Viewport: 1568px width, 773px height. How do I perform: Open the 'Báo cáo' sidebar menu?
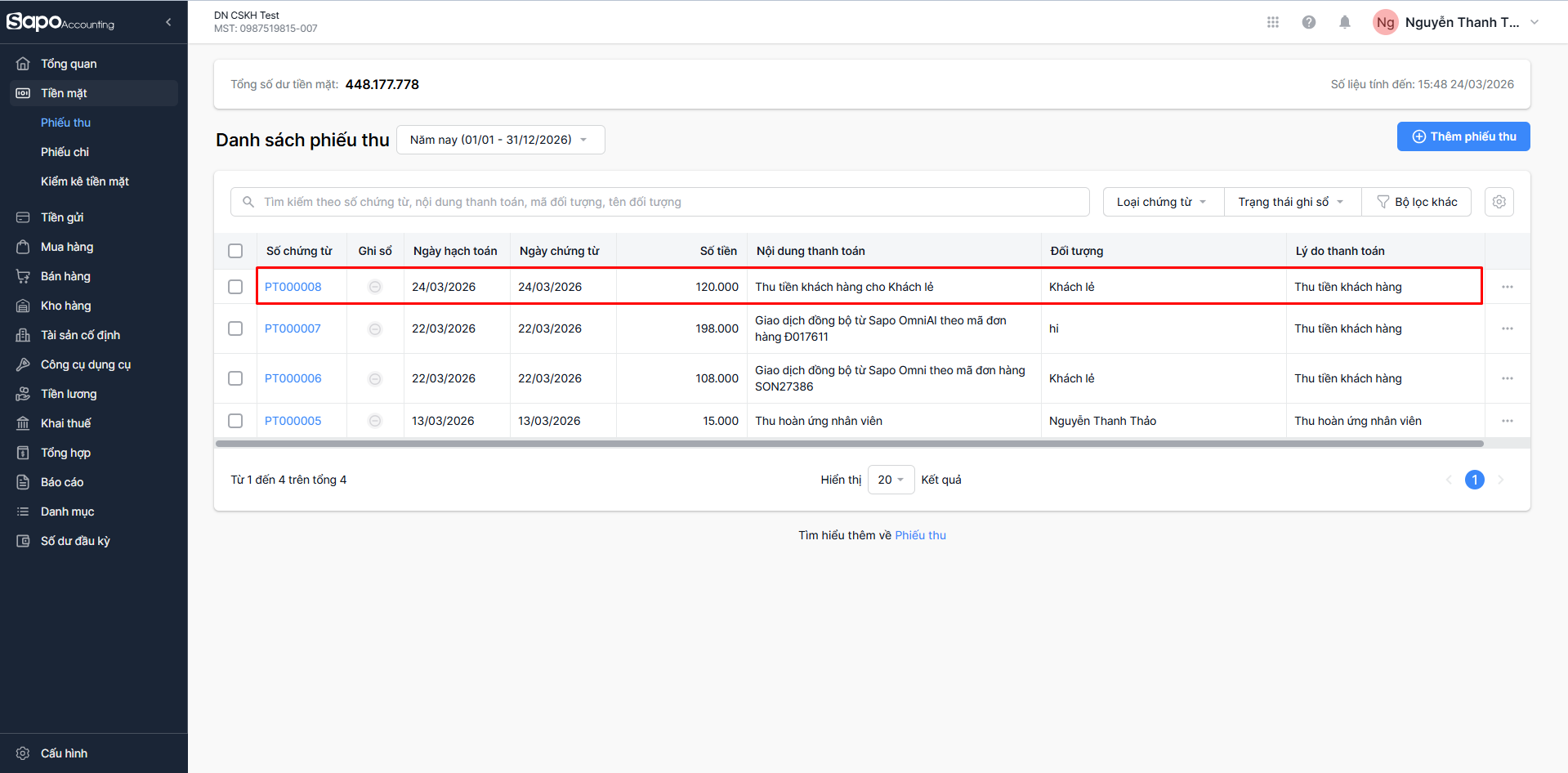(62, 482)
